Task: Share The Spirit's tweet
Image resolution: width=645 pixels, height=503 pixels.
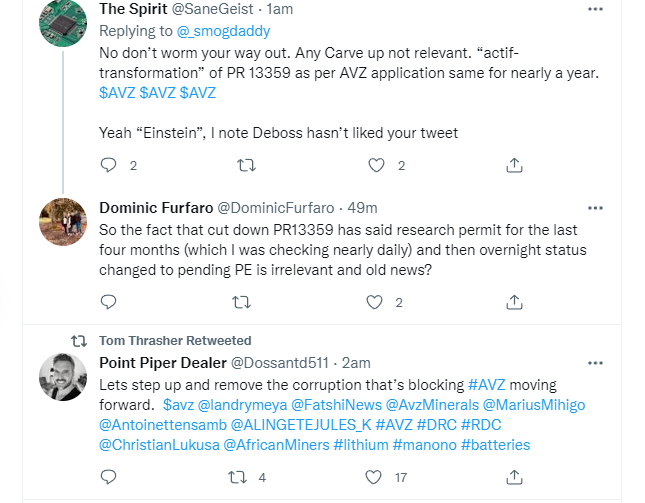Action: pyautogui.click(x=513, y=165)
